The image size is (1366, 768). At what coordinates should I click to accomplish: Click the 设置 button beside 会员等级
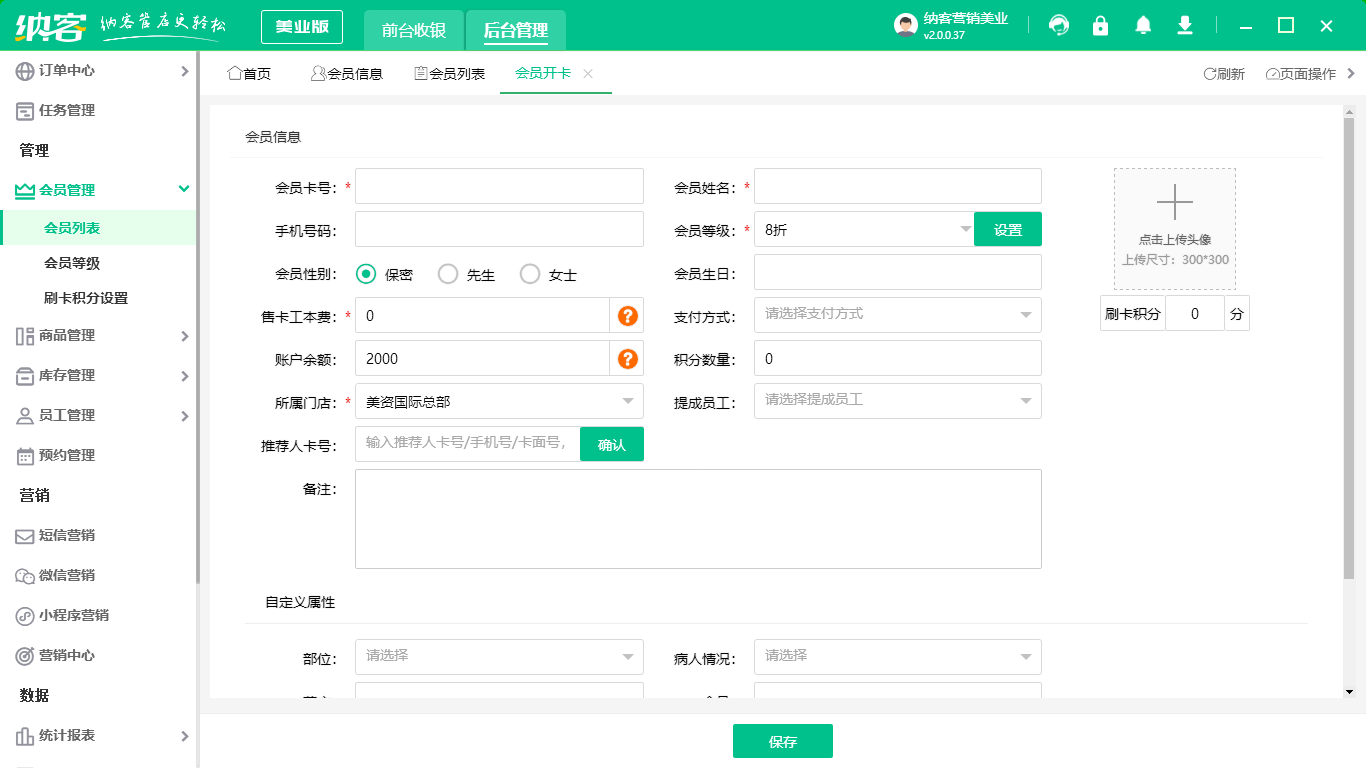click(1008, 230)
